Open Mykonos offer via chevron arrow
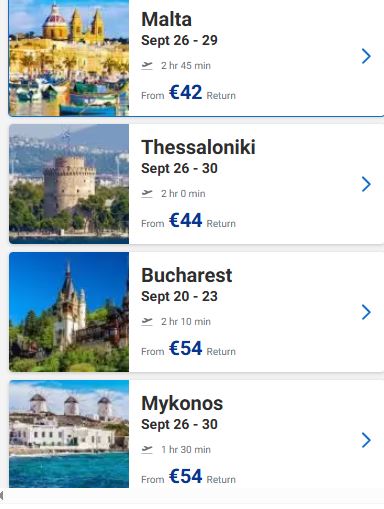This screenshot has width=384, height=509. (366, 440)
